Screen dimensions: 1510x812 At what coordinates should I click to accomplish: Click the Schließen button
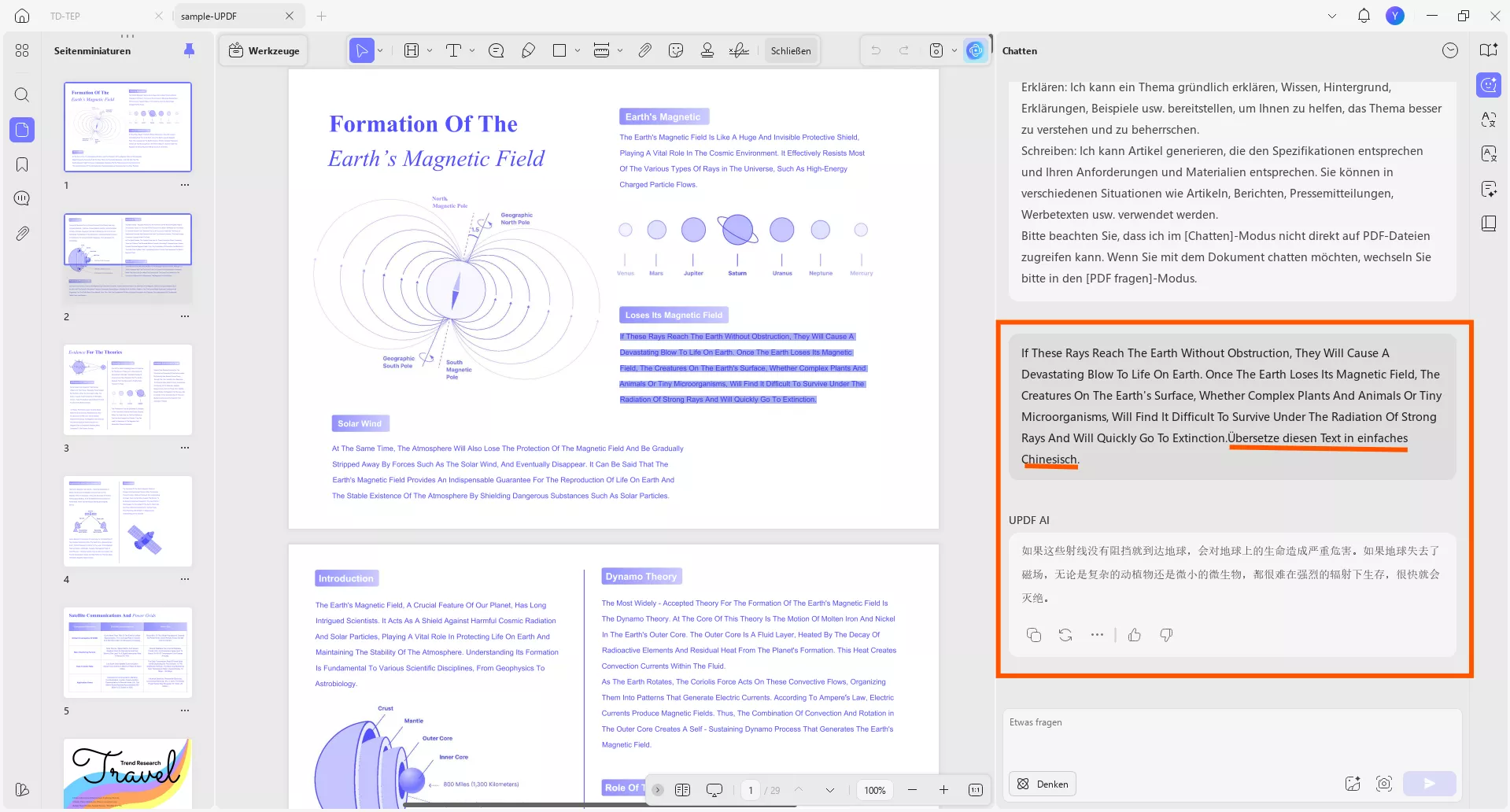click(791, 50)
